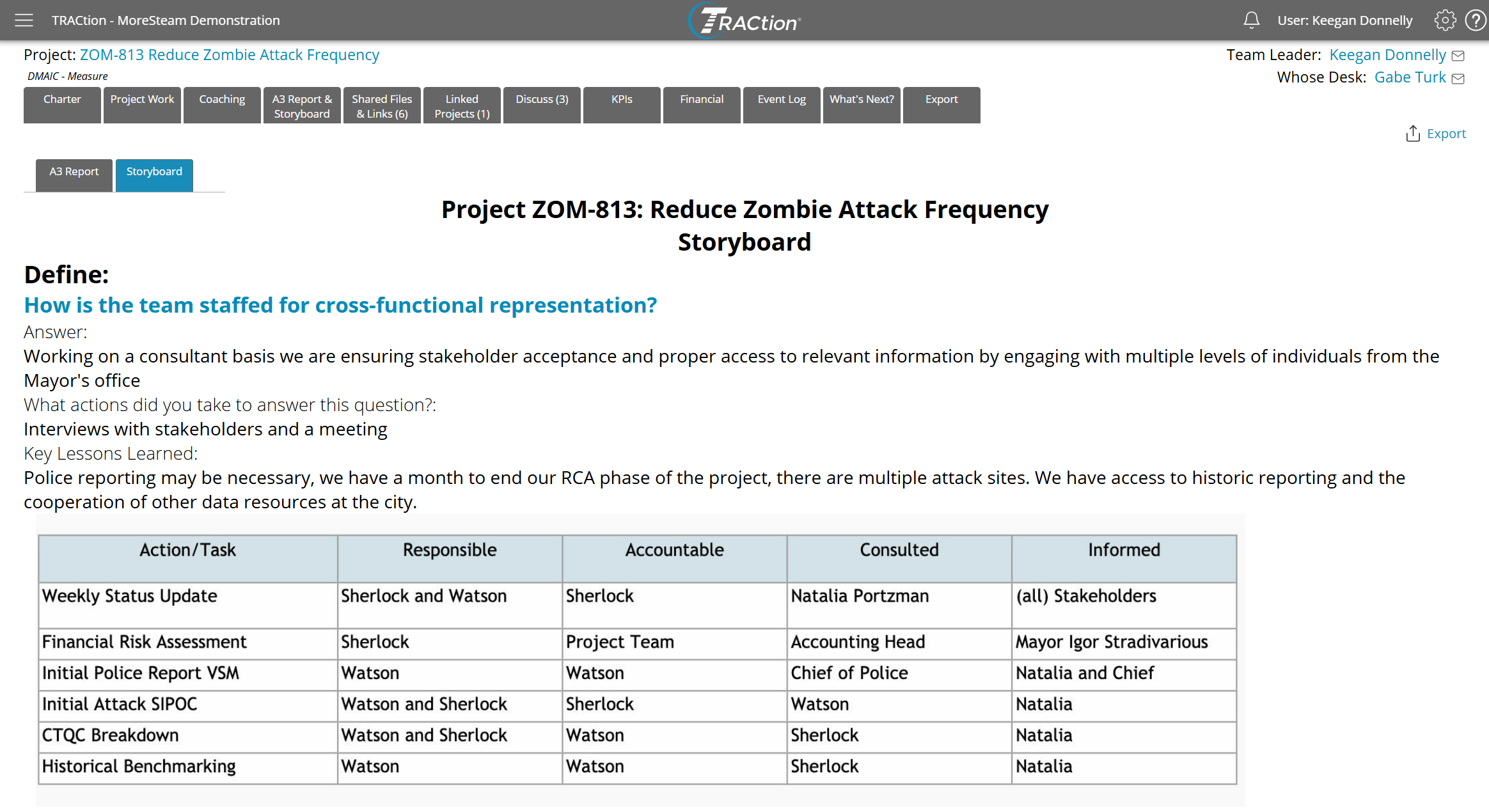Click the TRACtion logo

point(744,21)
